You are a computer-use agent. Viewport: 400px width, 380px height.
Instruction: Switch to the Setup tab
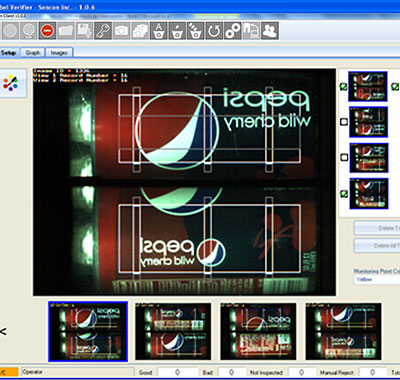[9, 53]
